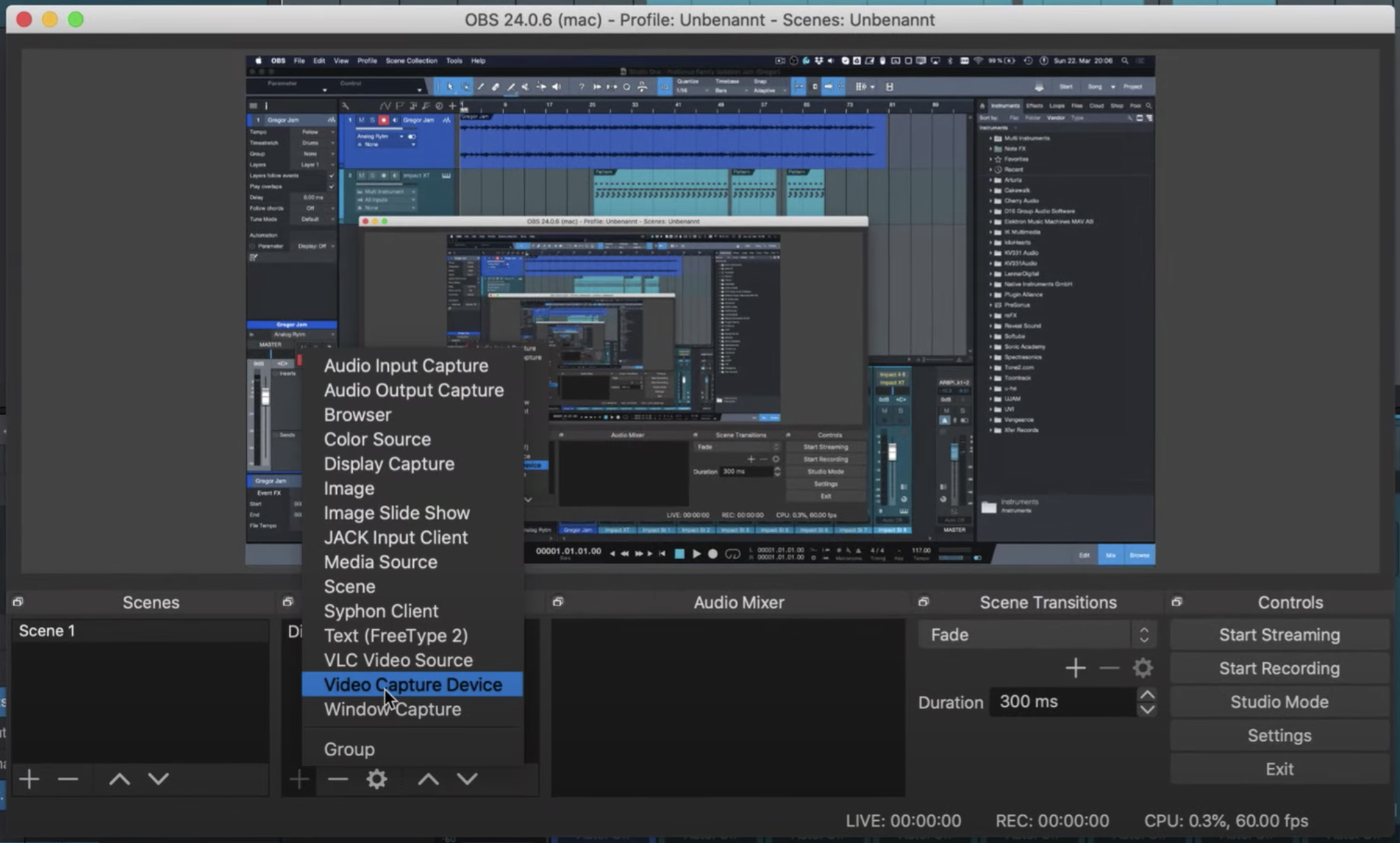Click Start Recording button

(1279, 668)
